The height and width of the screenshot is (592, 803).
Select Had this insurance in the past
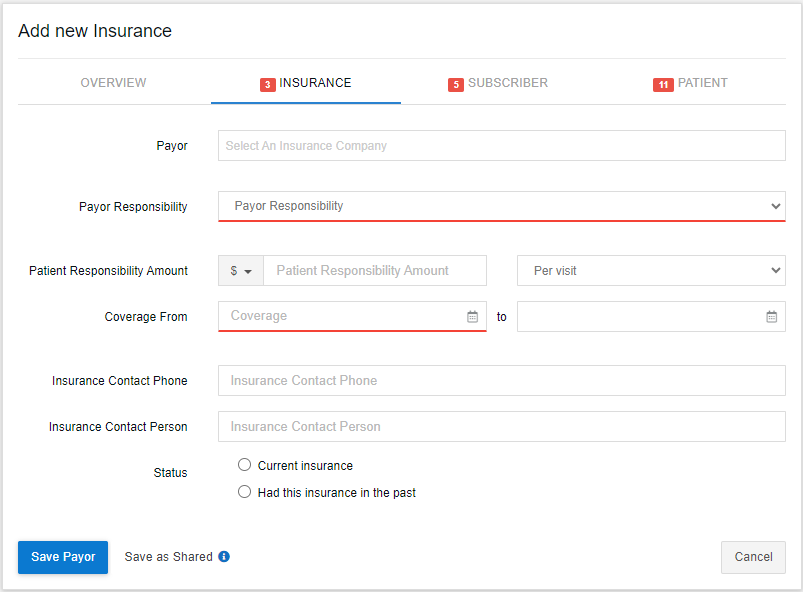(244, 491)
